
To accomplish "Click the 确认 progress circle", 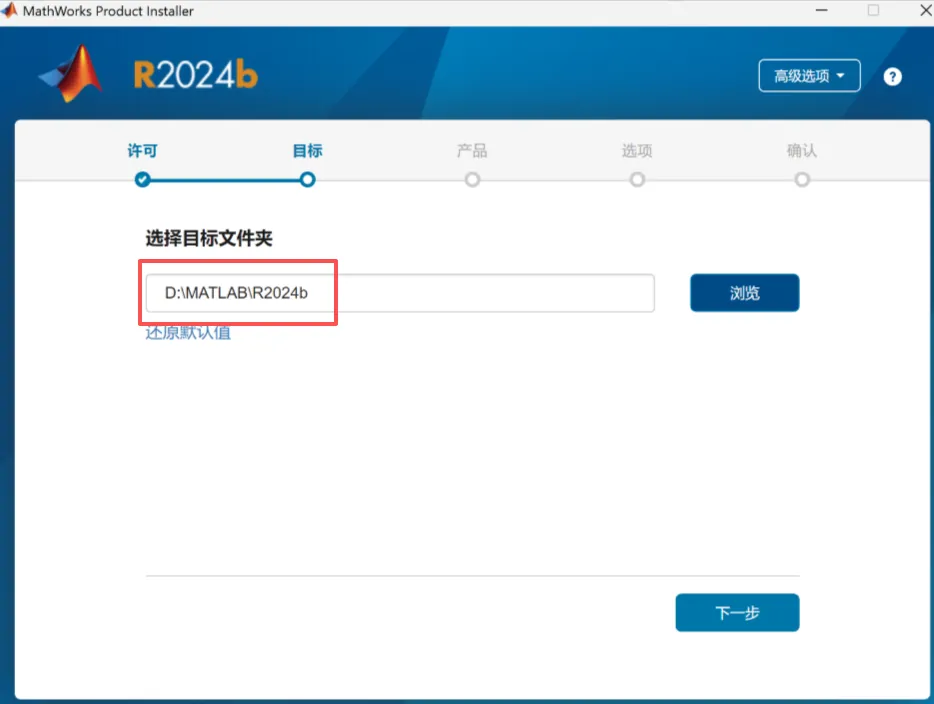I will point(802,179).
